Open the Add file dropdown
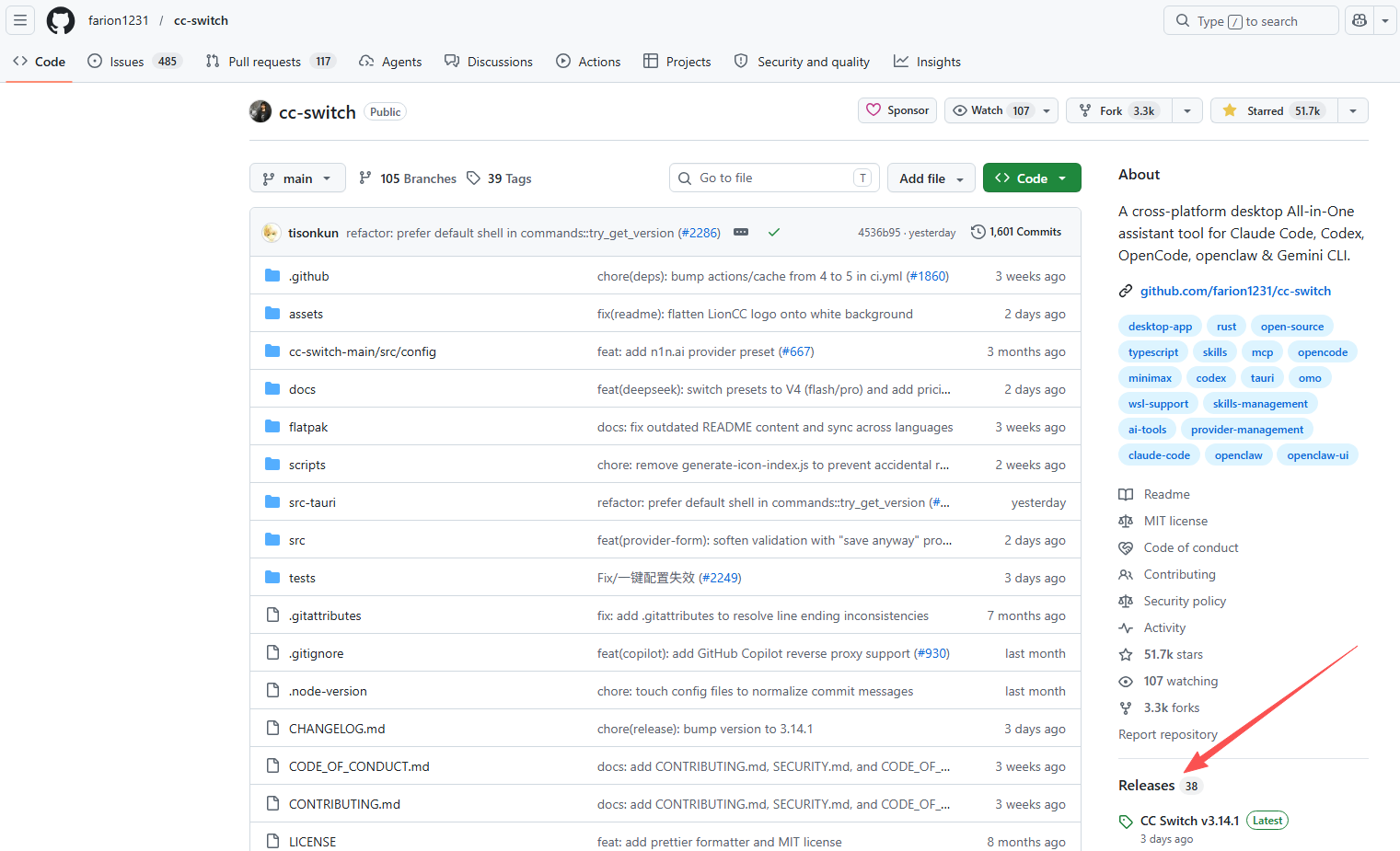1400x851 pixels. pyautogui.click(x=931, y=178)
